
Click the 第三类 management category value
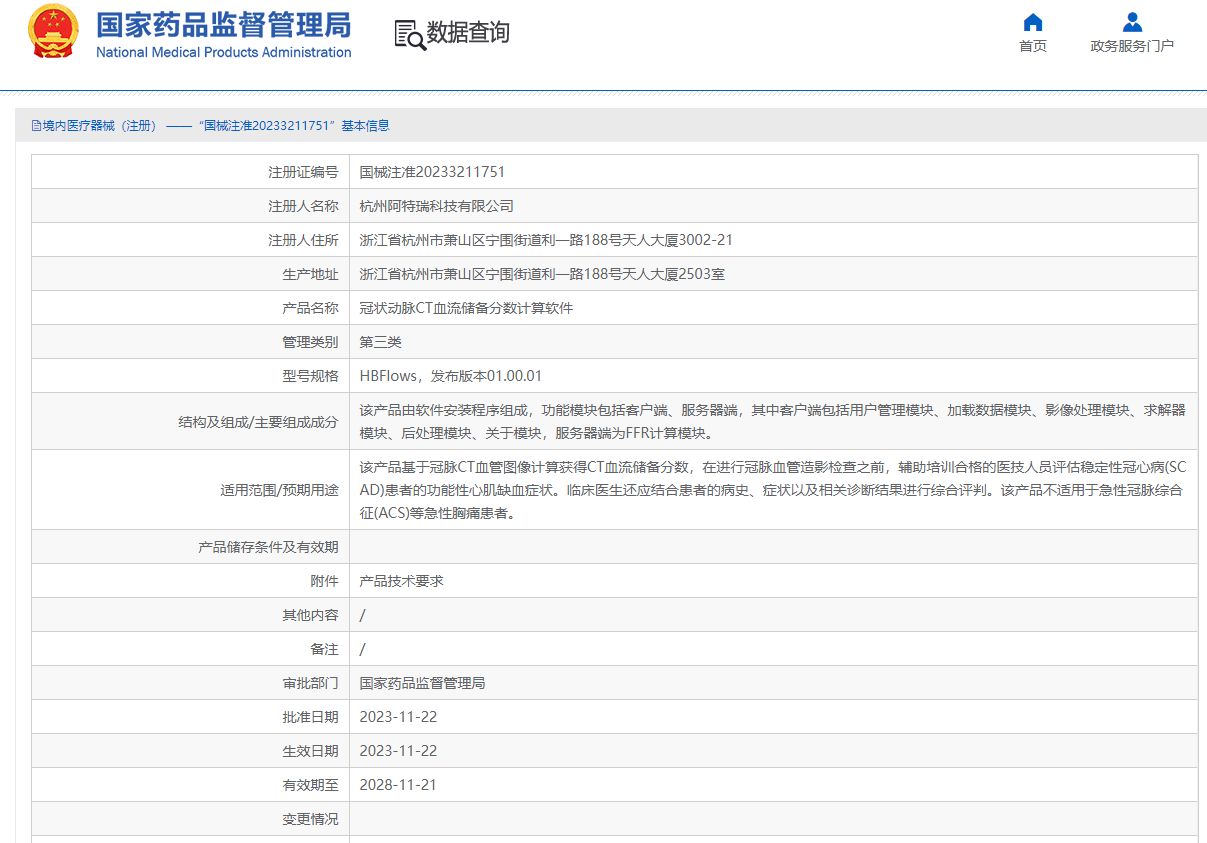pyautogui.click(x=380, y=342)
